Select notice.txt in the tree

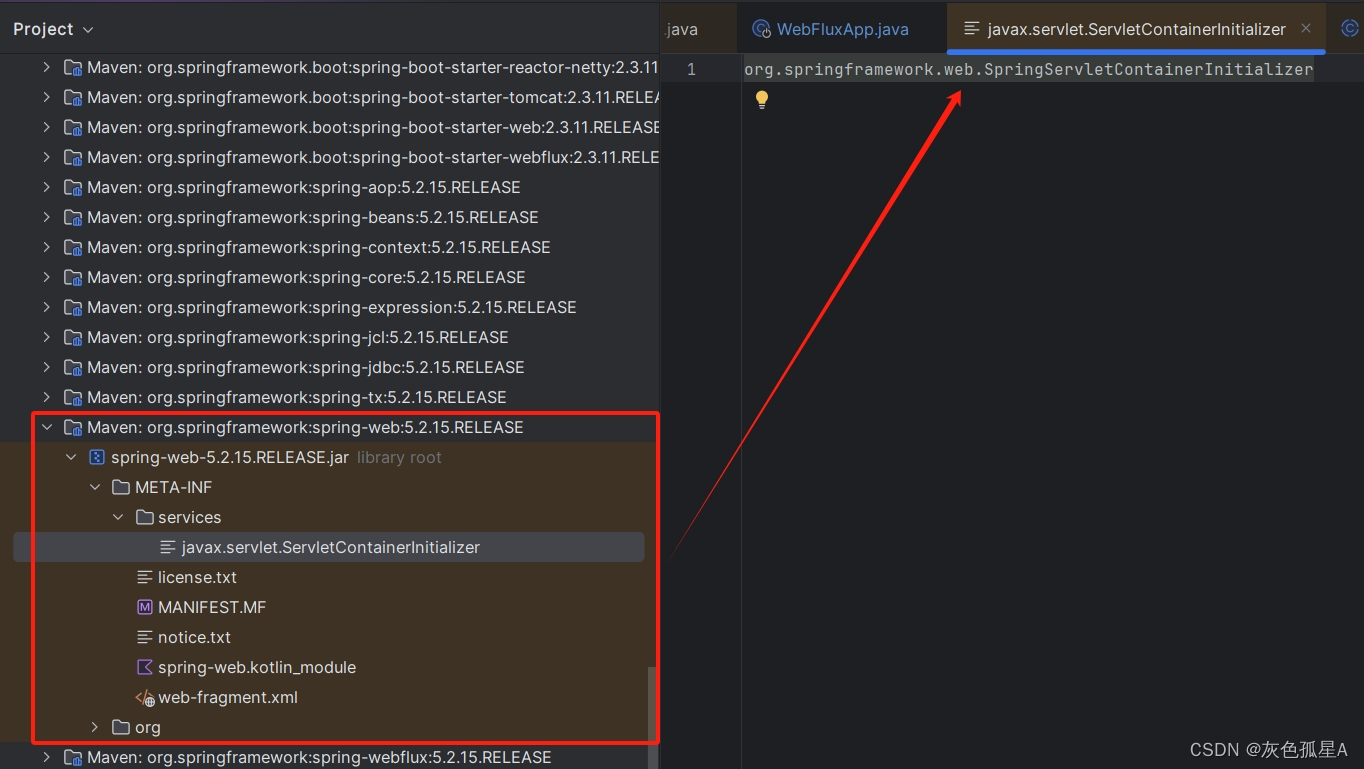coord(194,637)
